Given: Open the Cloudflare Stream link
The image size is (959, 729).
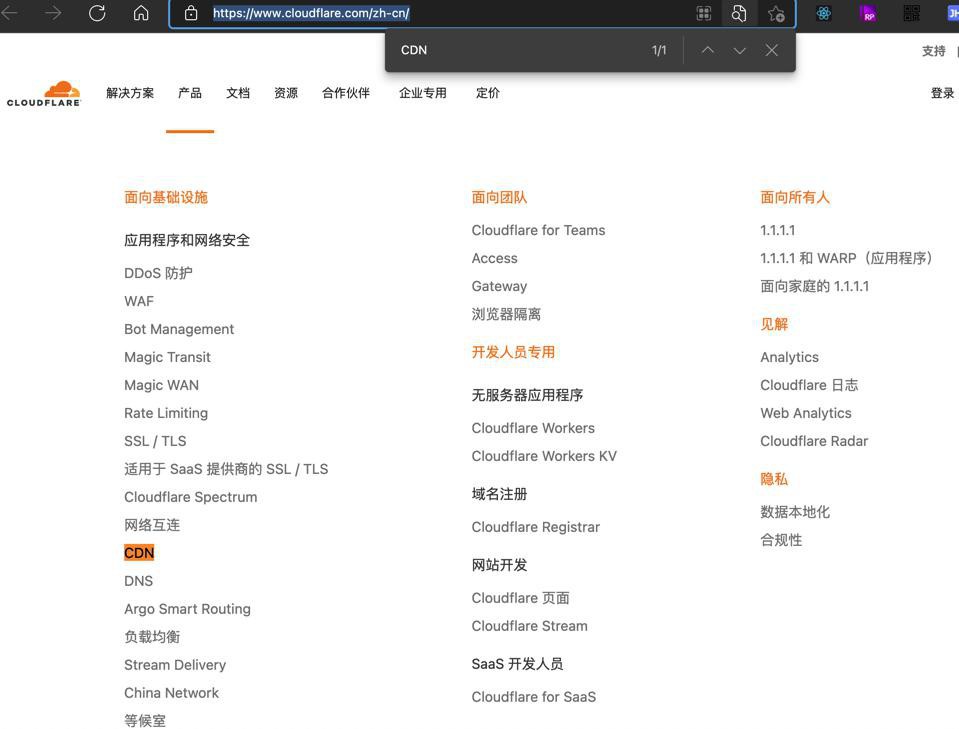Looking at the screenshot, I should click(530, 626).
